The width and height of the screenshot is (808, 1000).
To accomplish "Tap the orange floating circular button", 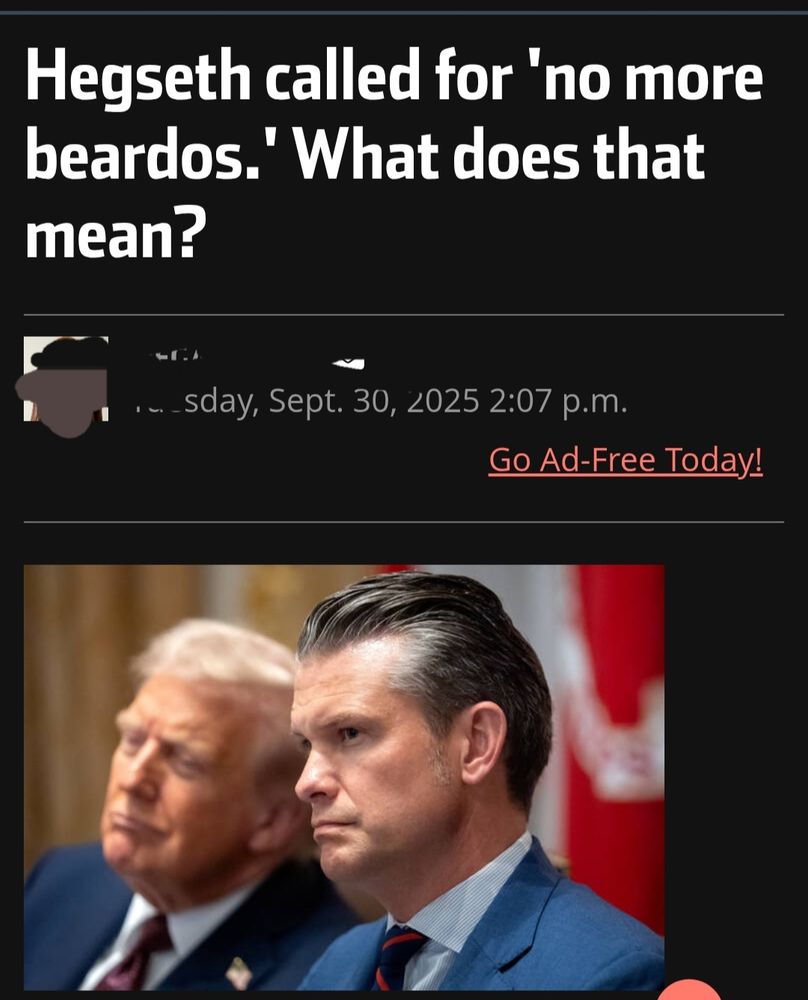I will (689, 990).
